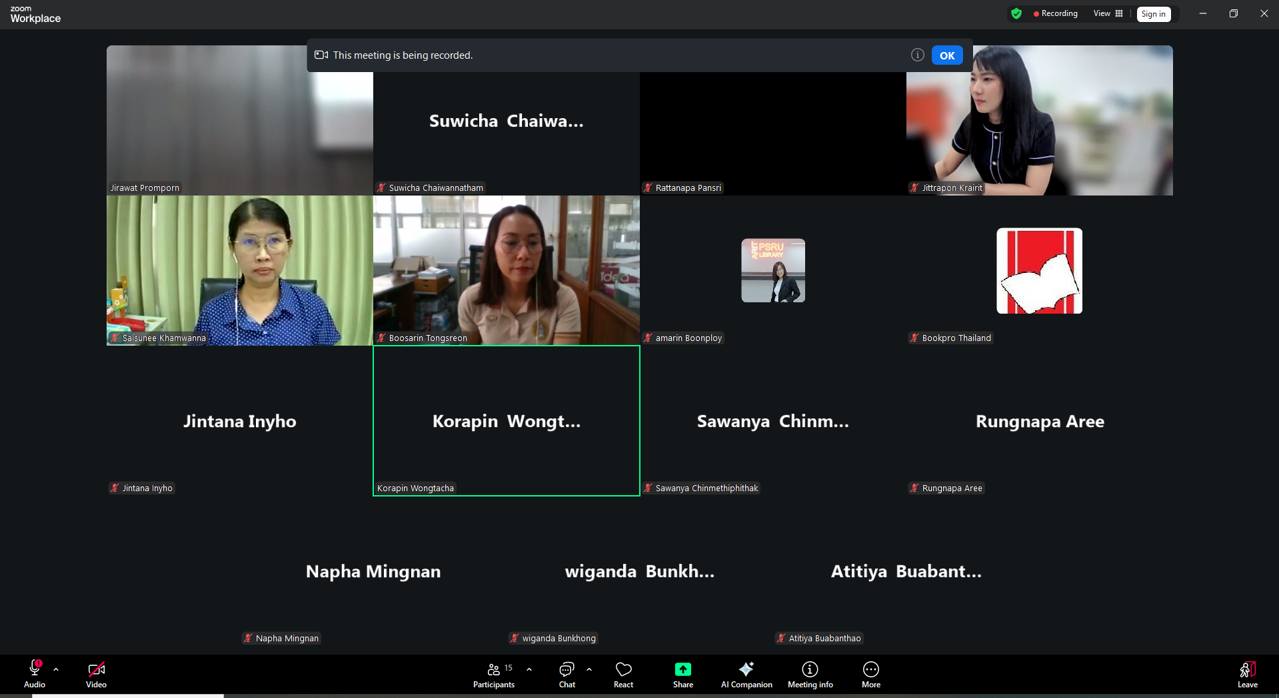Click the Sign in button
1279x698 pixels.
pos(1153,14)
